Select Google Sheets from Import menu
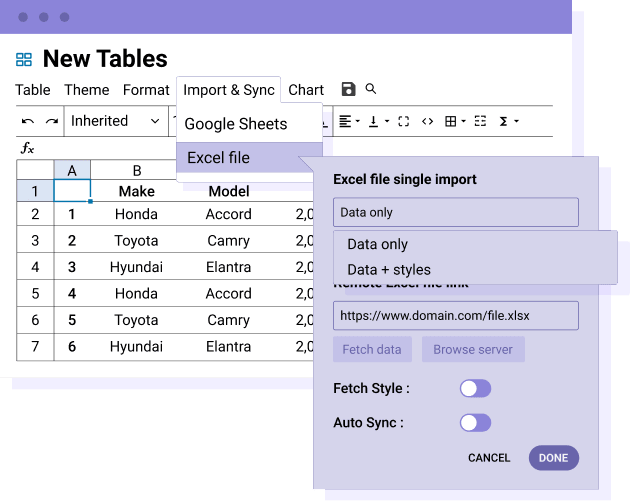630x501 pixels. (236, 124)
